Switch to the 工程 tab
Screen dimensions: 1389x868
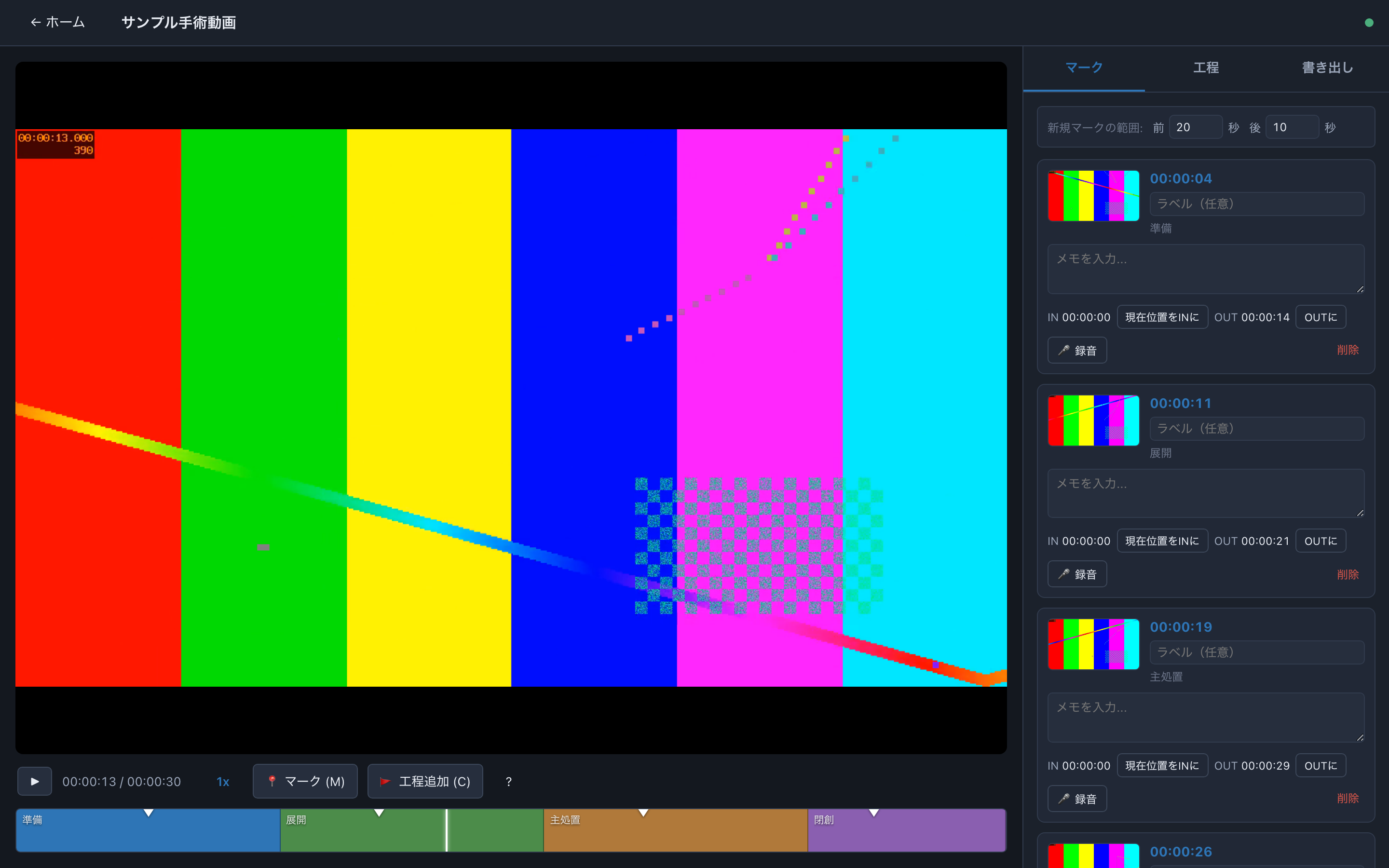point(1206,68)
